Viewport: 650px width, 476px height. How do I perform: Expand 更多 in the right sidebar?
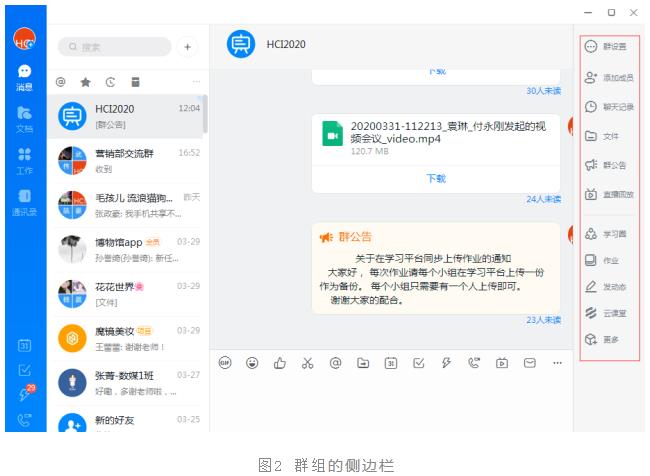pyautogui.click(x=608, y=340)
